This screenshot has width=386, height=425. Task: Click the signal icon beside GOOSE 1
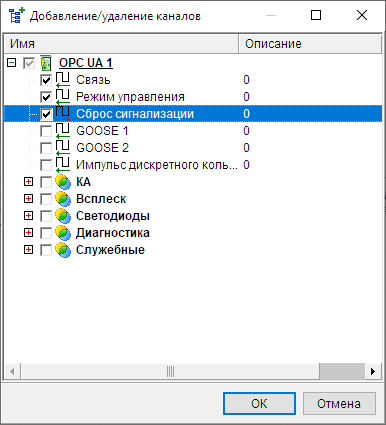(x=63, y=131)
